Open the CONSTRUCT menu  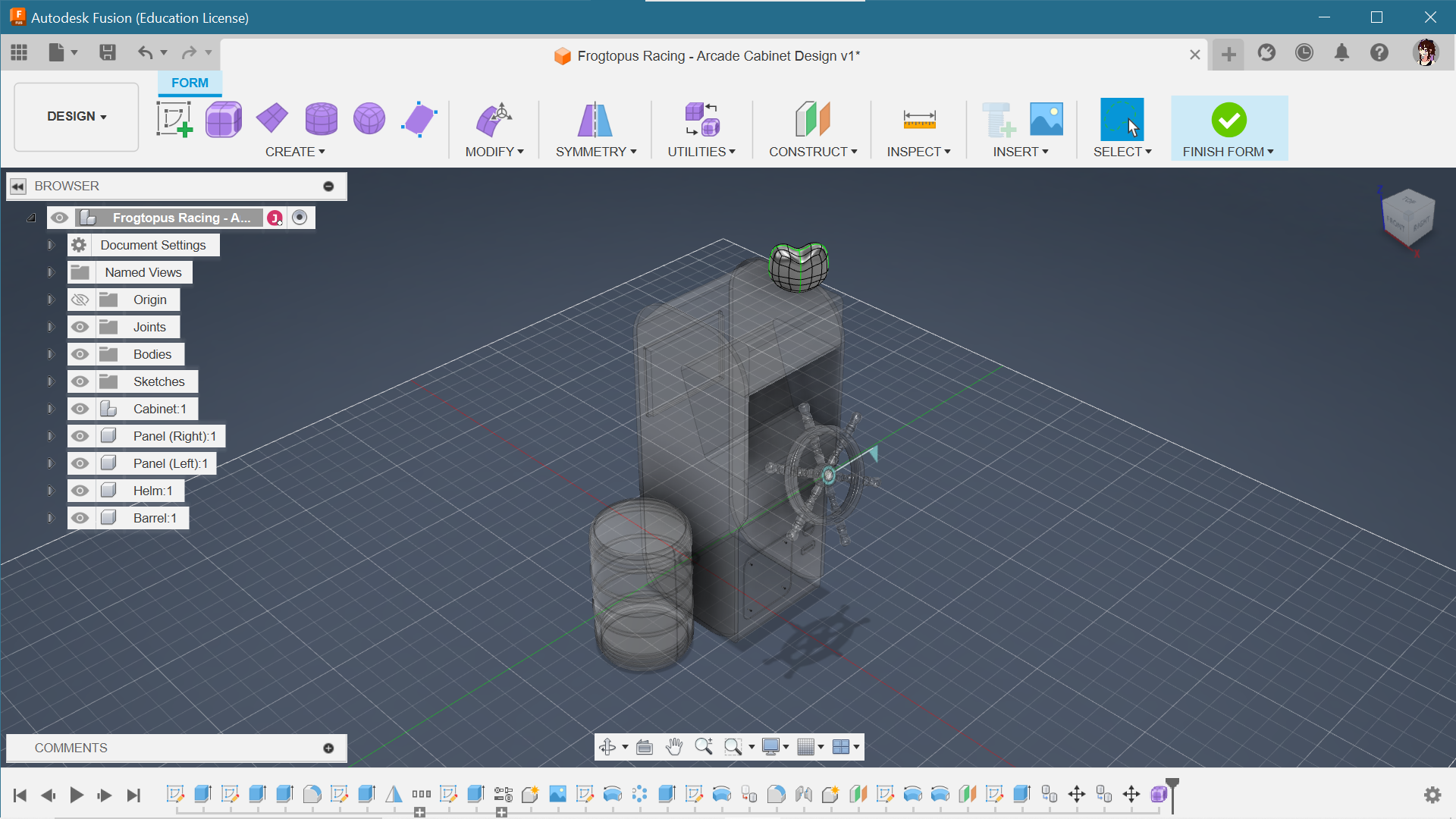click(x=813, y=152)
